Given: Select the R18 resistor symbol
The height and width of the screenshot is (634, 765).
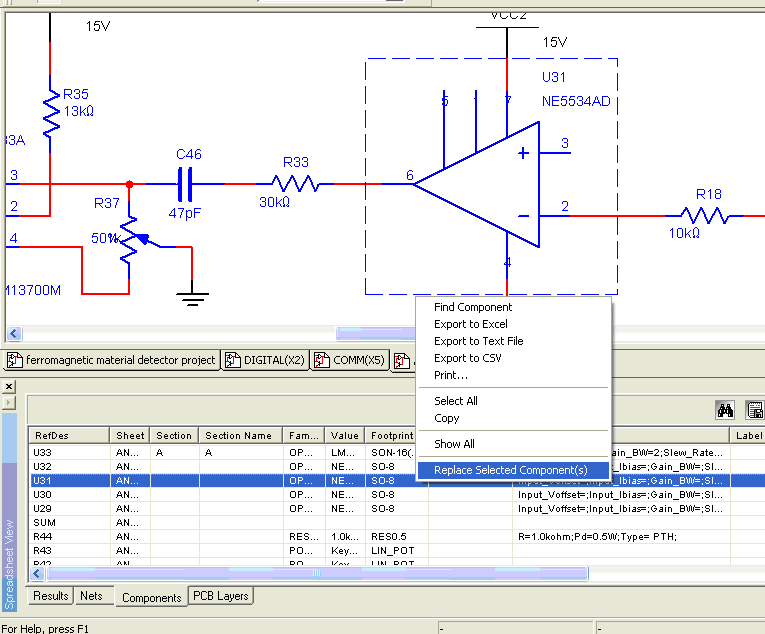Looking at the screenshot, I should pos(707,215).
